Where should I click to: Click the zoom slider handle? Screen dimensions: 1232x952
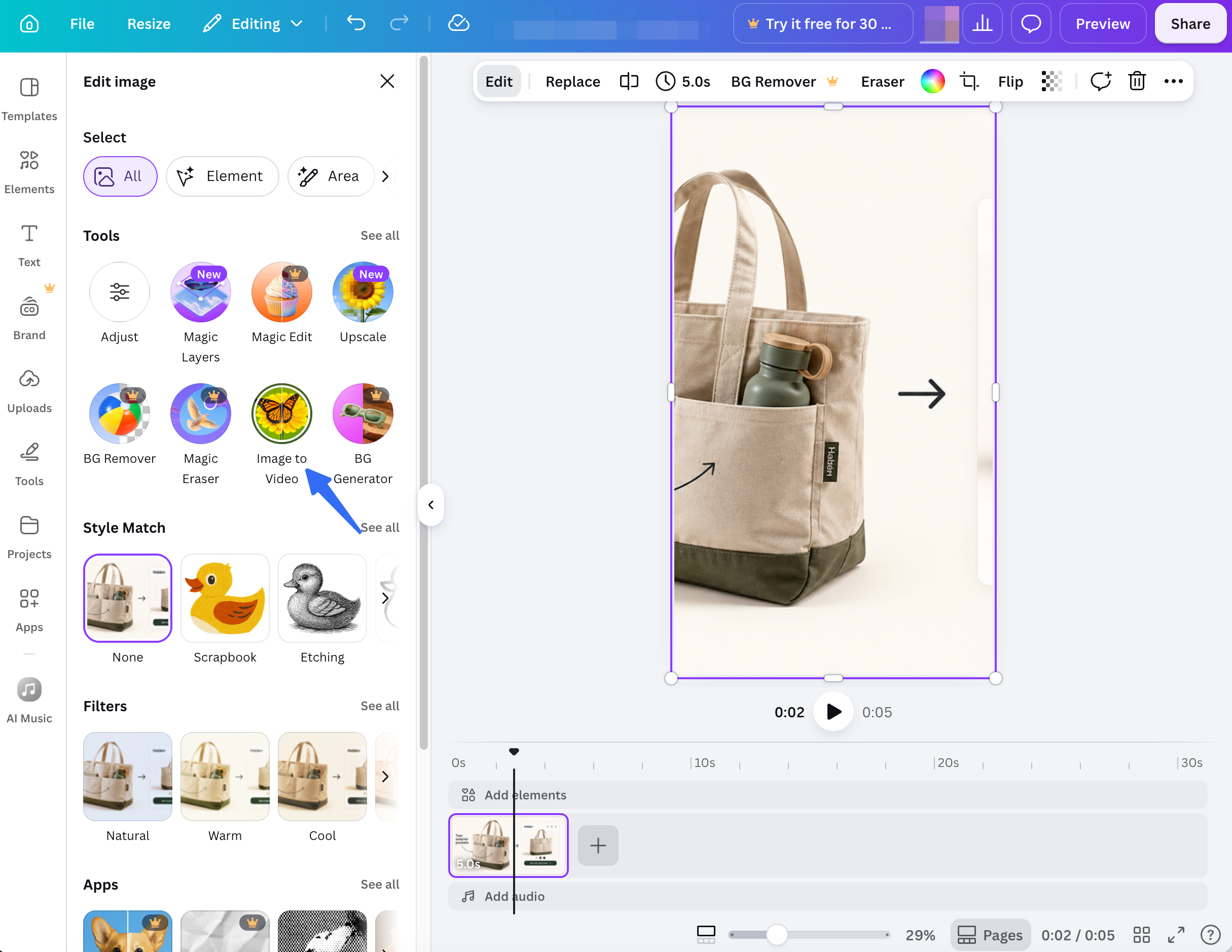click(777, 935)
